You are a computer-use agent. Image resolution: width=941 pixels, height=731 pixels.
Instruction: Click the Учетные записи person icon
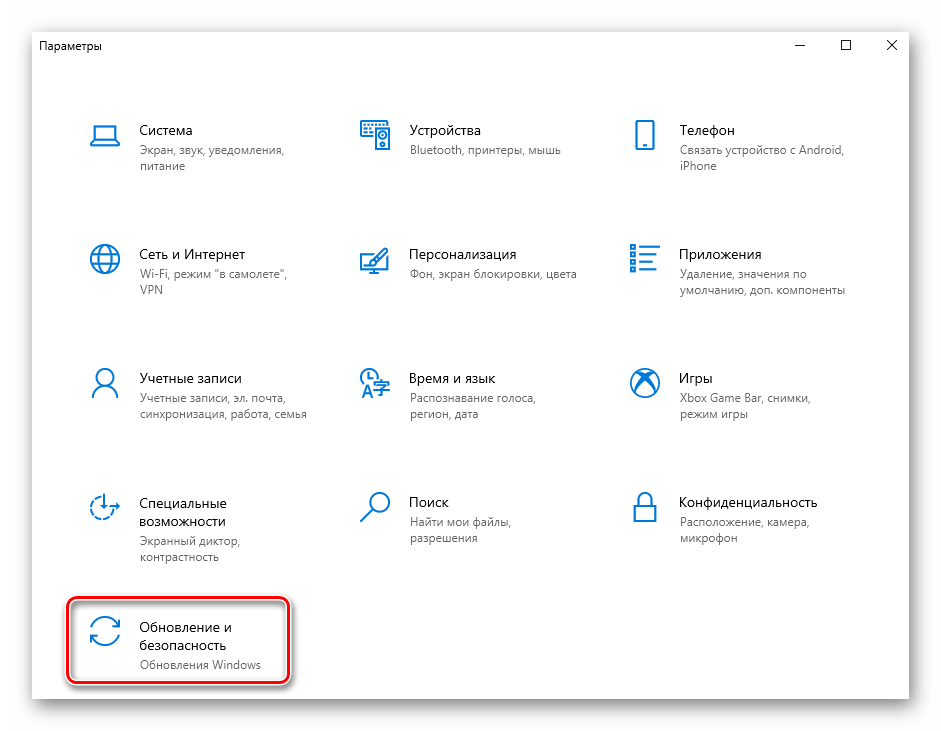tap(105, 383)
